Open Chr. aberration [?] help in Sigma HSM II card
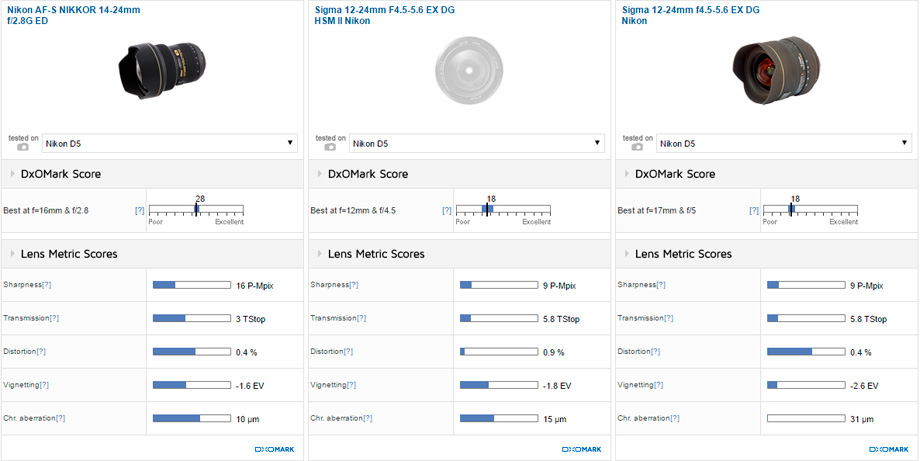This screenshot has height=461, width=920. (367, 419)
